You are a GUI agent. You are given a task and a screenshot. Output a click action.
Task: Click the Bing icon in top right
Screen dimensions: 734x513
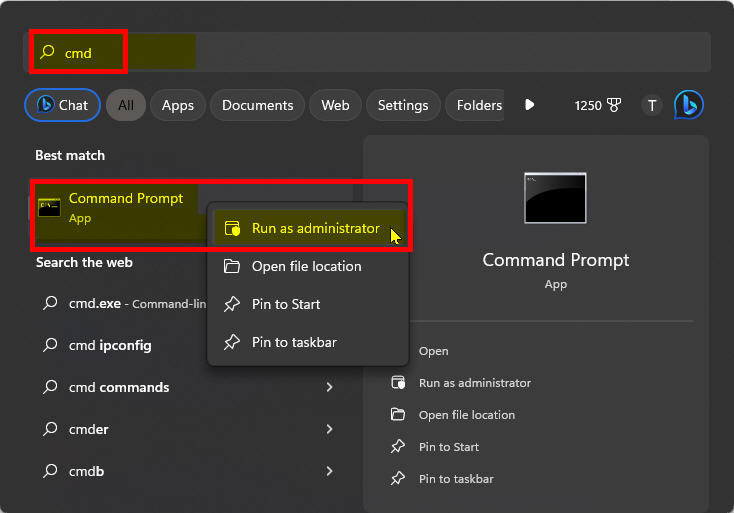pos(688,105)
